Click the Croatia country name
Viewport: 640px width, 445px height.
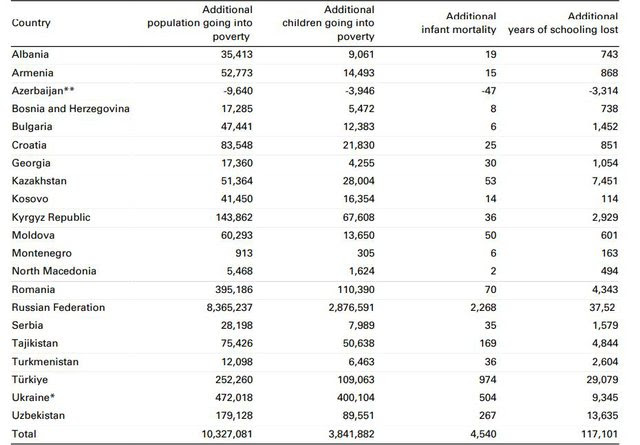29,145
